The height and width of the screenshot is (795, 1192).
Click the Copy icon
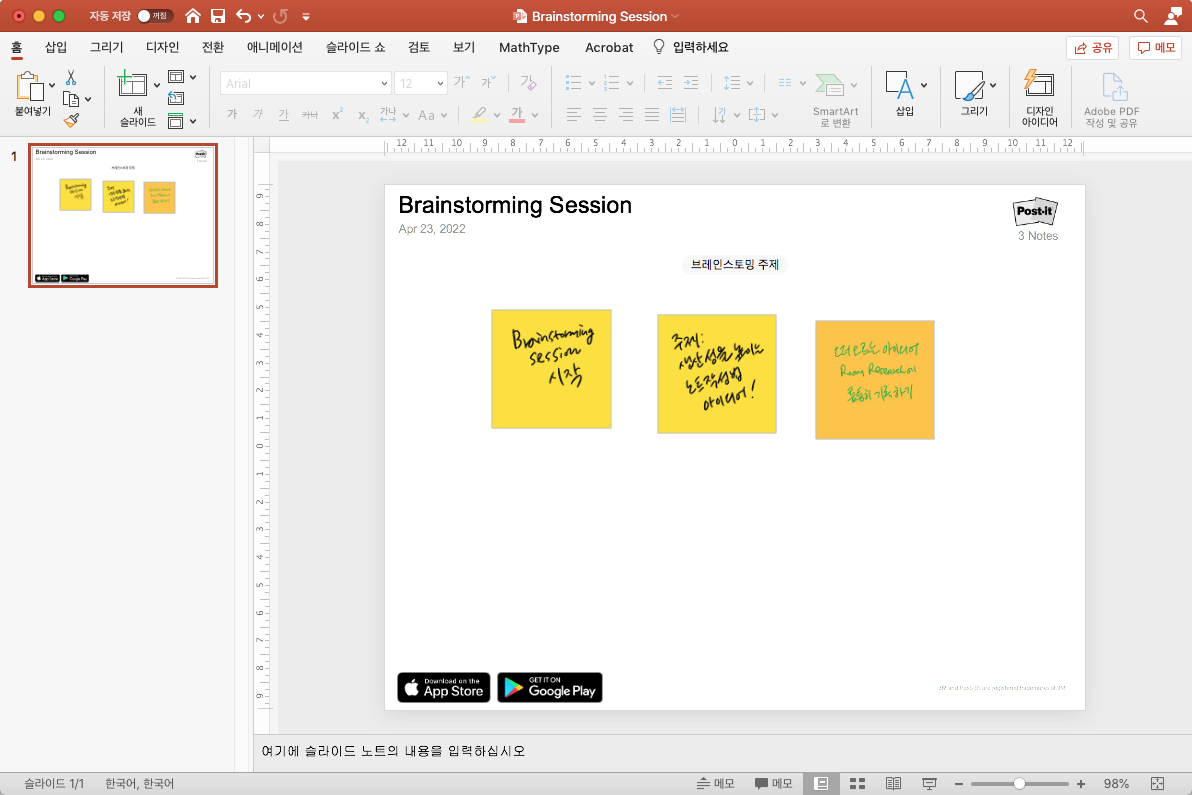71,99
